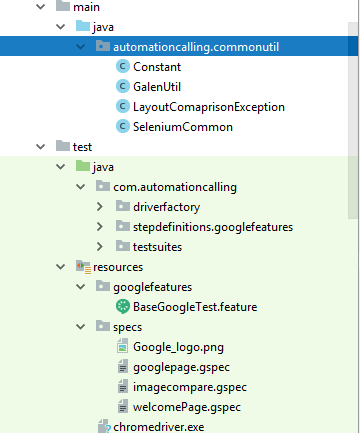Click the SeleniumCommon class icon
The height and width of the screenshot is (437, 361).
coord(123,126)
